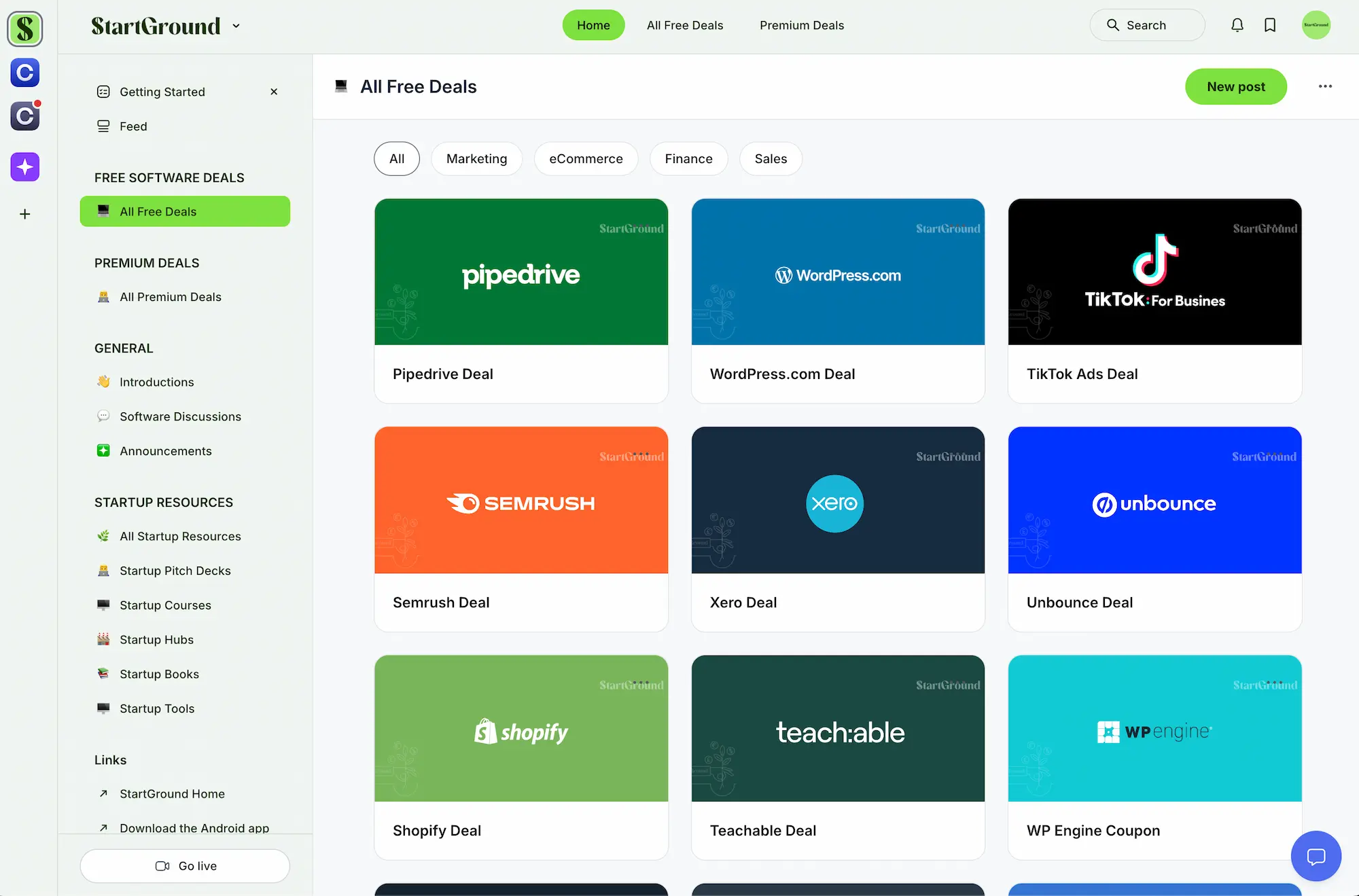The width and height of the screenshot is (1359, 896).
Task: Open the Xero deal thumbnail
Action: [838, 500]
